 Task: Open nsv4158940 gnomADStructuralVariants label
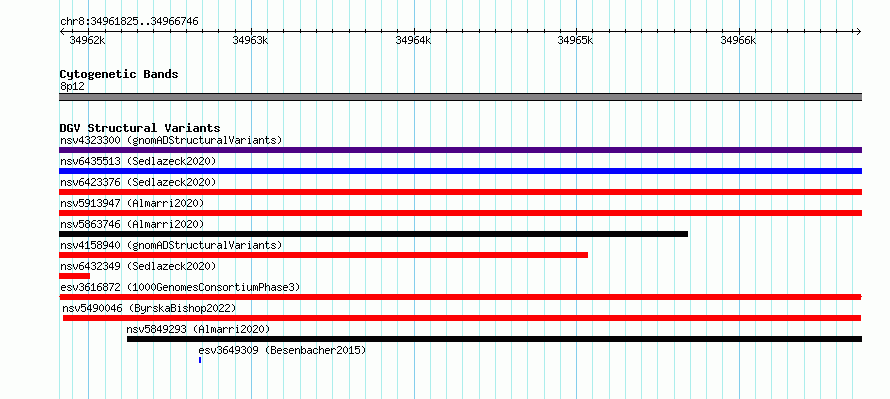tap(171, 245)
